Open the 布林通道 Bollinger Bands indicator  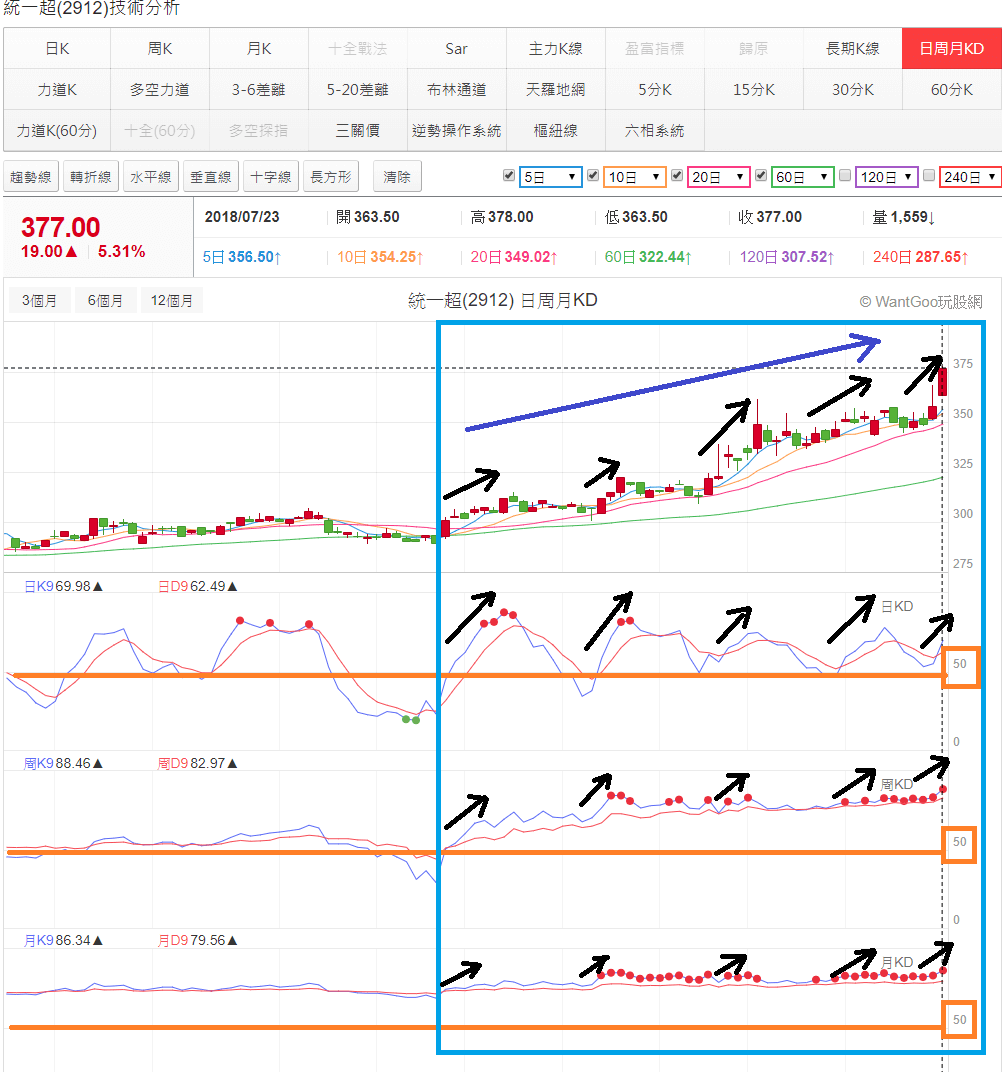(456, 89)
